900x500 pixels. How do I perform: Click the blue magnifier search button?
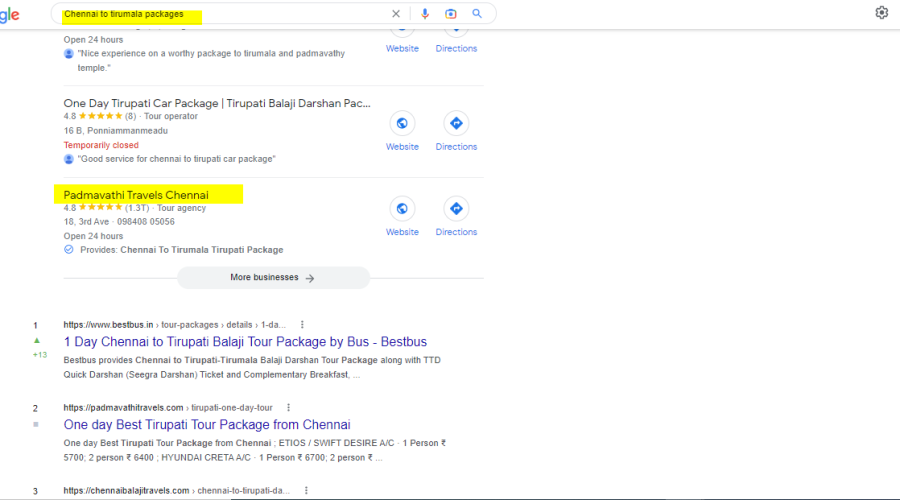click(x=477, y=14)
